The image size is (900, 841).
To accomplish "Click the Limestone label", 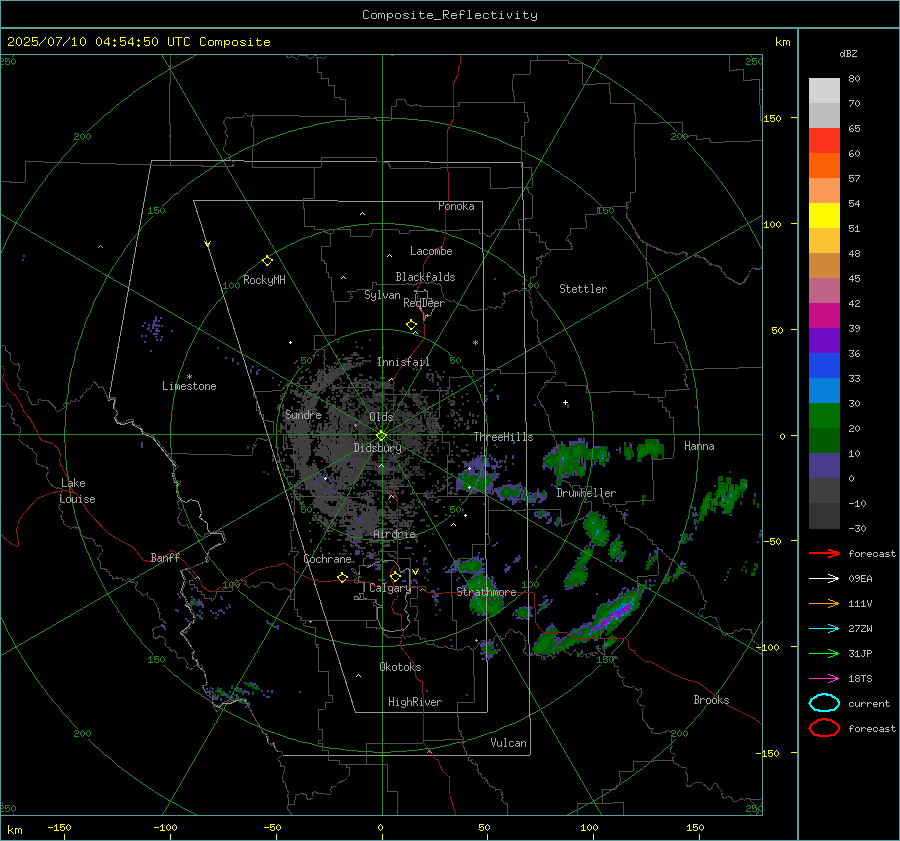I will coord(189,386).
